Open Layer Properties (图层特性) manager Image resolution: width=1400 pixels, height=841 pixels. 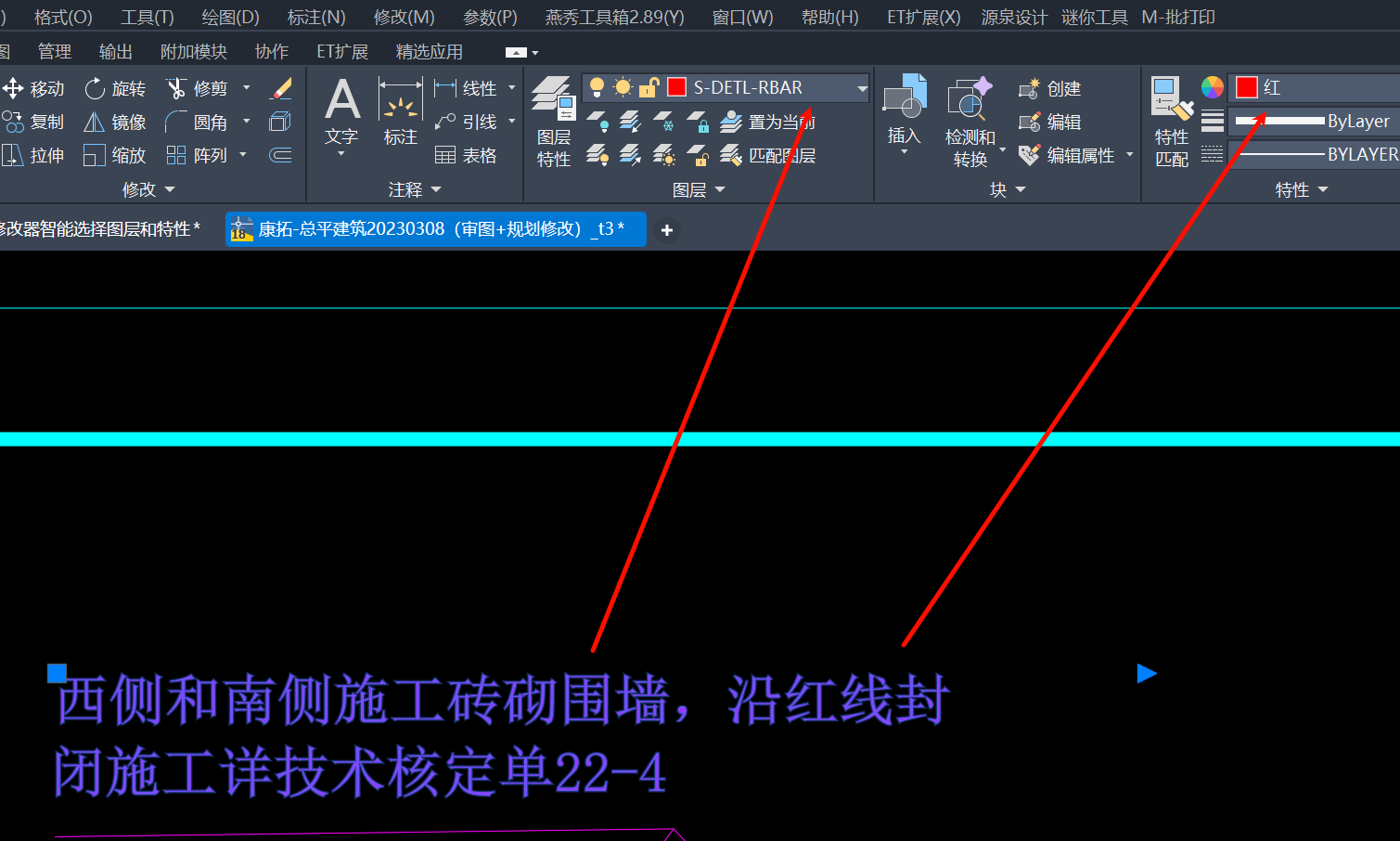pyautogui.click(x=553, y=121)
